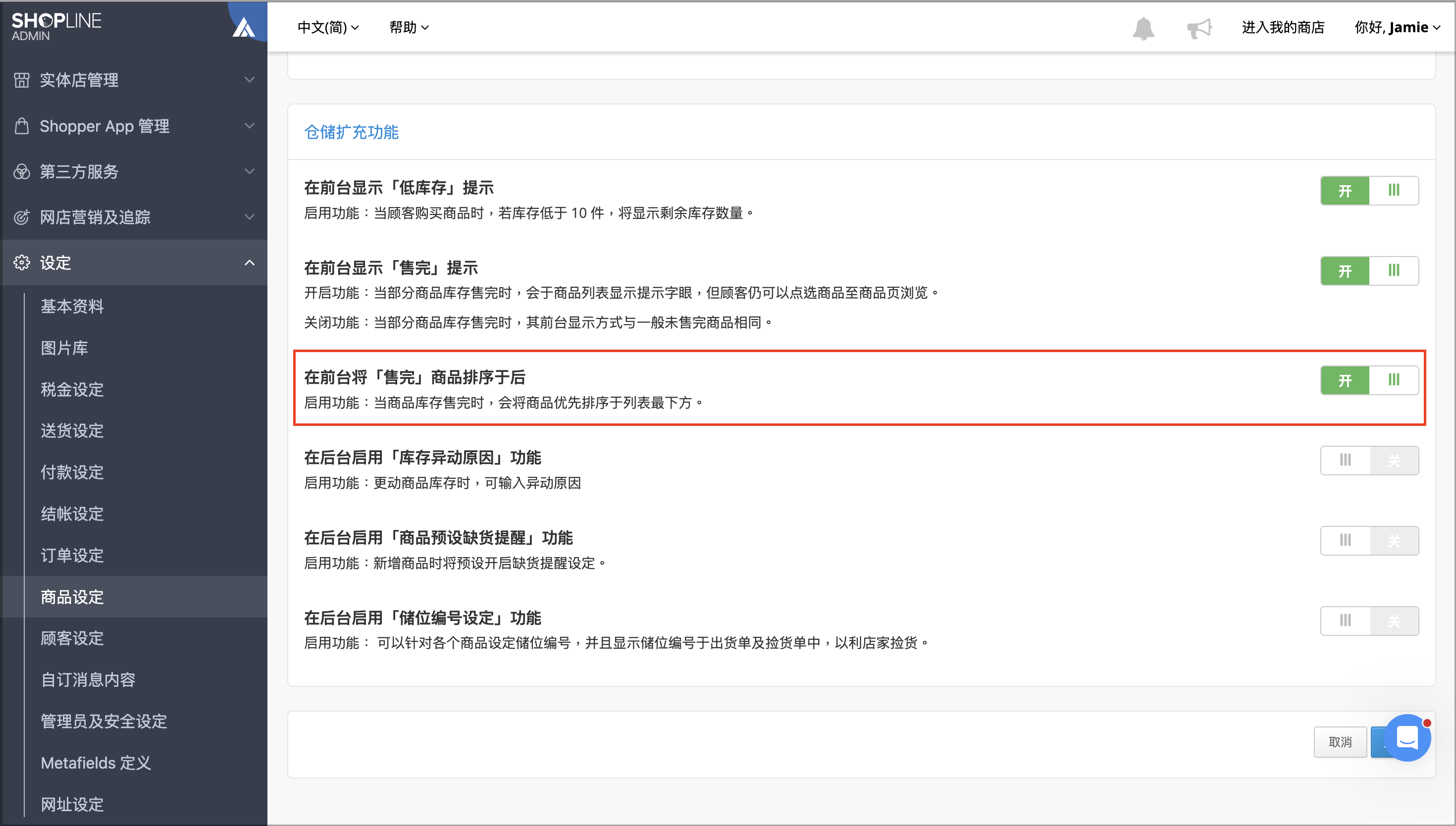Click the 在前台显示「低库存」提示 title
Viewport: 1456px width, 826px height.
pyautogui.click(x=399, y=188)
